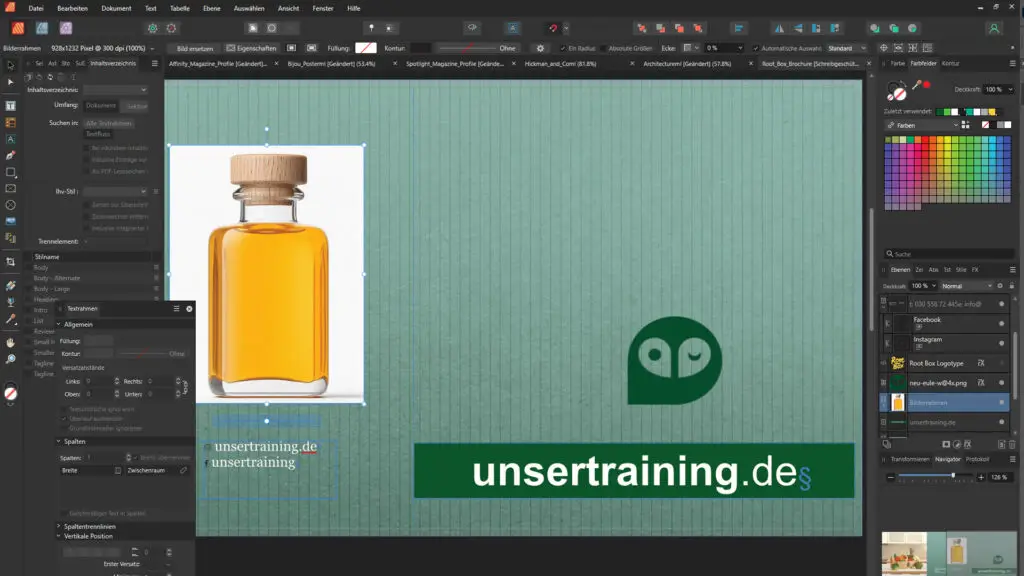Open gear settings in context toolbar
Screen dimensions: 1024x576
click(540, 48)
